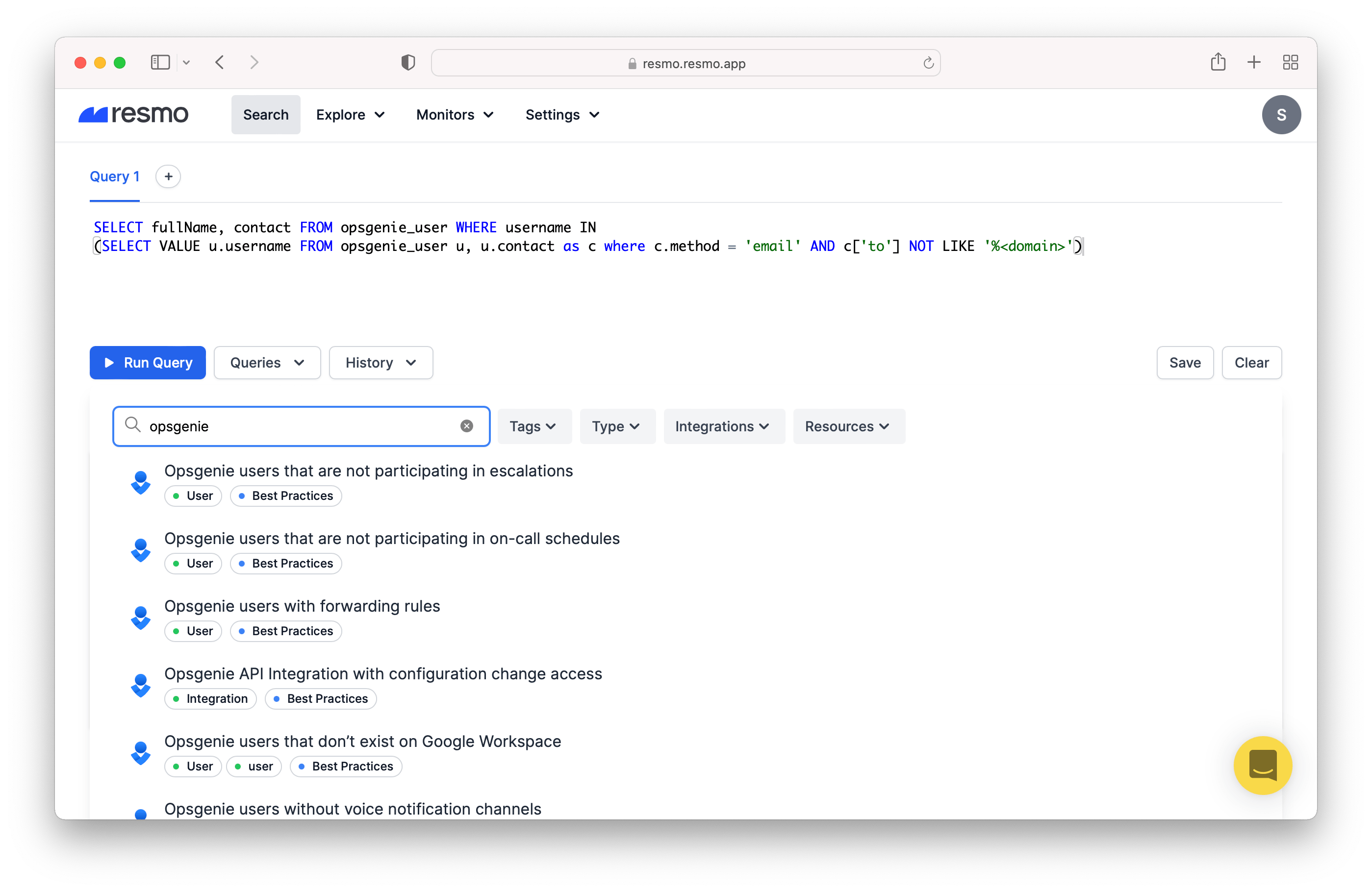Open a new browser tab with plus icon
The image size is (1372, 892).
pos(1254,62)
